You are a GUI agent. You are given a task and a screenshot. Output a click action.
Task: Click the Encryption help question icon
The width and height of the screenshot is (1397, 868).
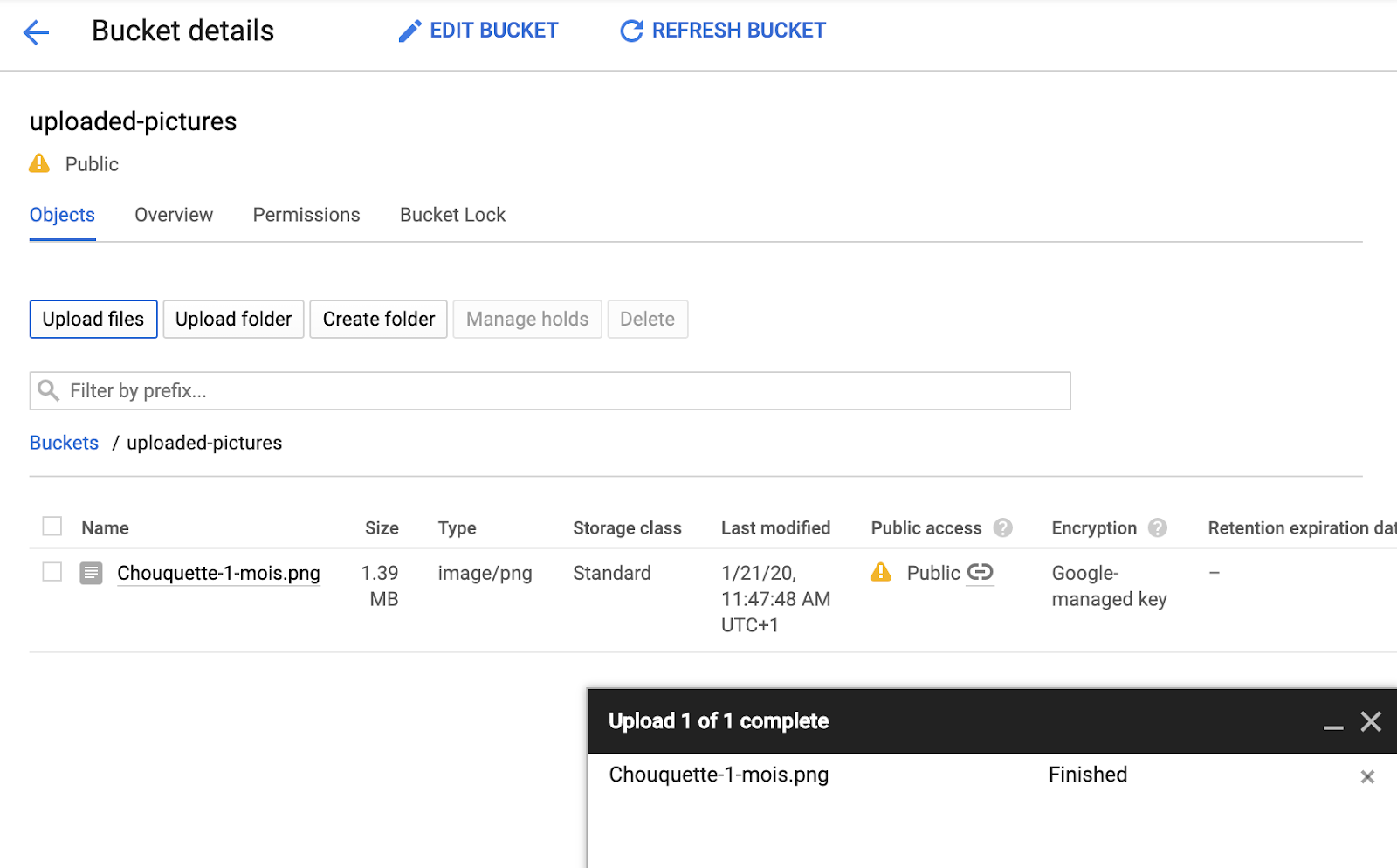tap(1158, 527)
